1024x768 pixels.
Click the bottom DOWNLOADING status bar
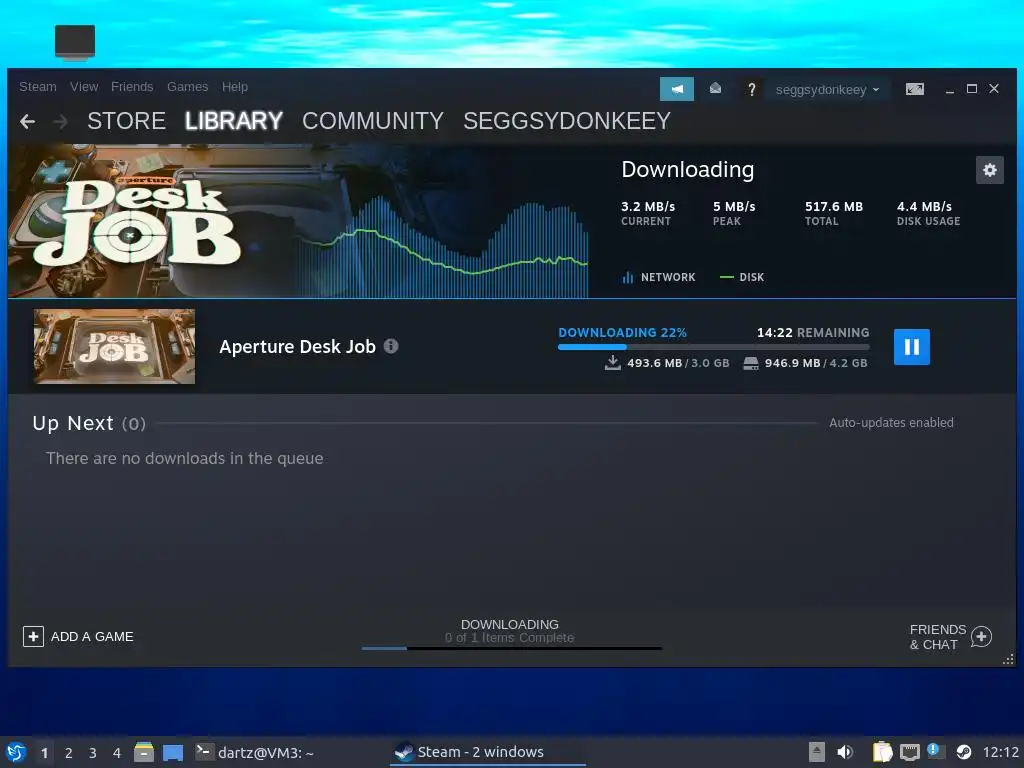click(511, 648)
